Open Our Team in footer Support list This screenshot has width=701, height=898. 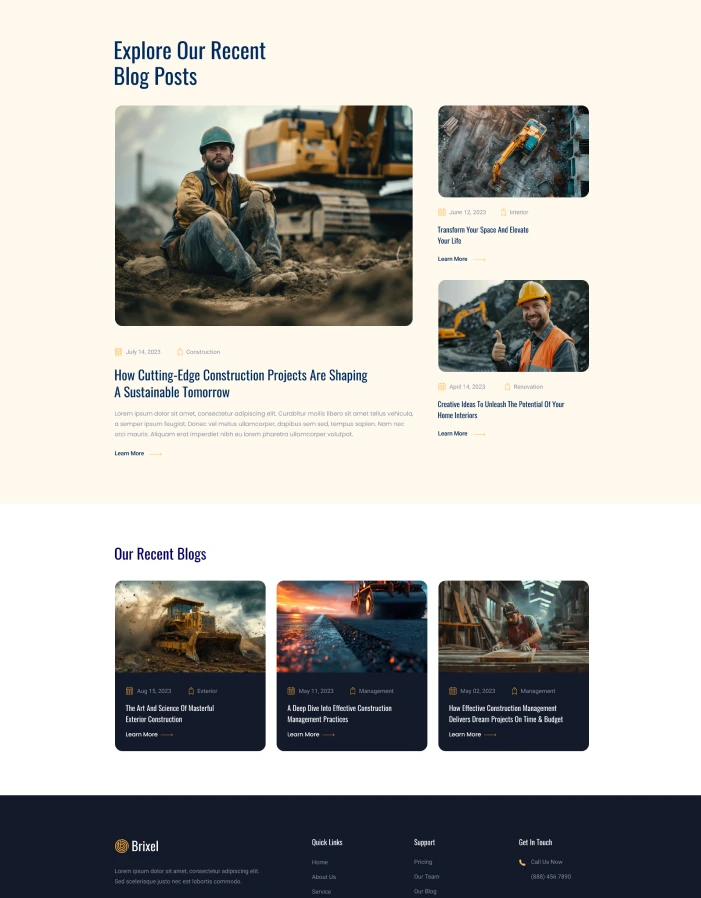coord(427,877)
